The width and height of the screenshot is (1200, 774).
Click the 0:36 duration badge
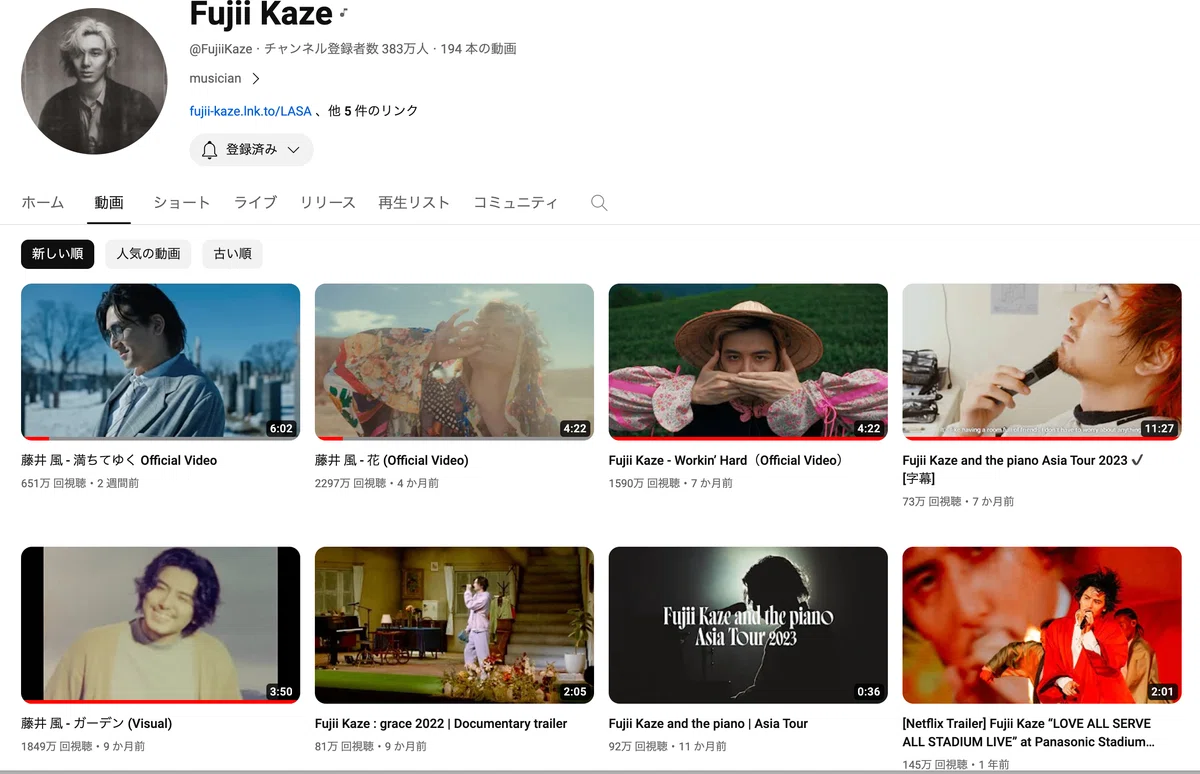click(x=869, y=691)
